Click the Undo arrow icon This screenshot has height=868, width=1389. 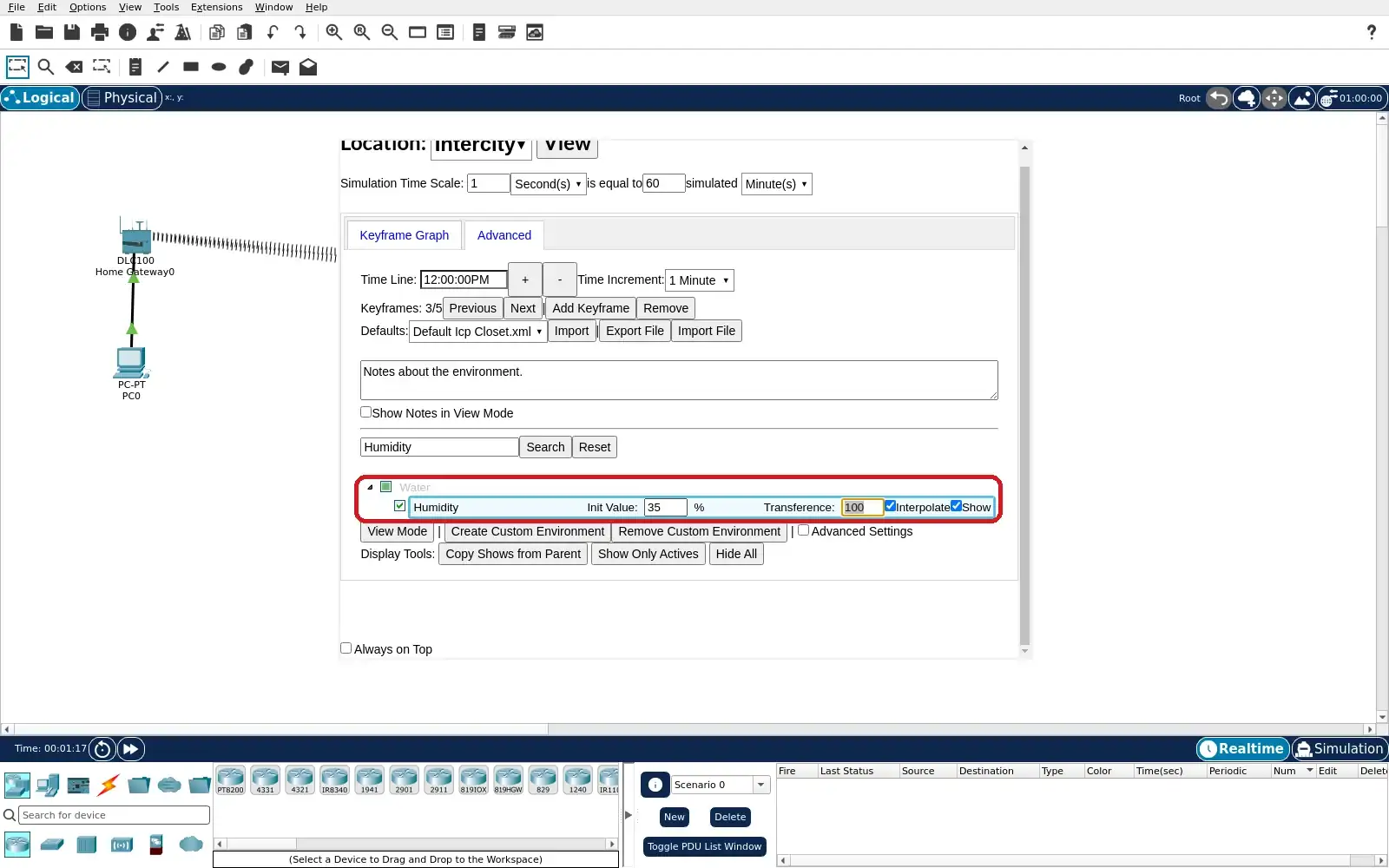point(273,32)
